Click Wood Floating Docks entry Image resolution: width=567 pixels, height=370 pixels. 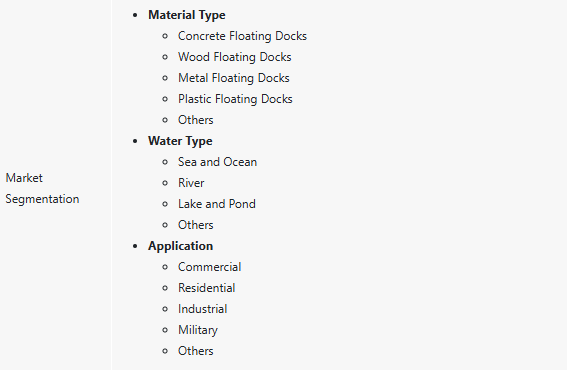tap(234, 57)
